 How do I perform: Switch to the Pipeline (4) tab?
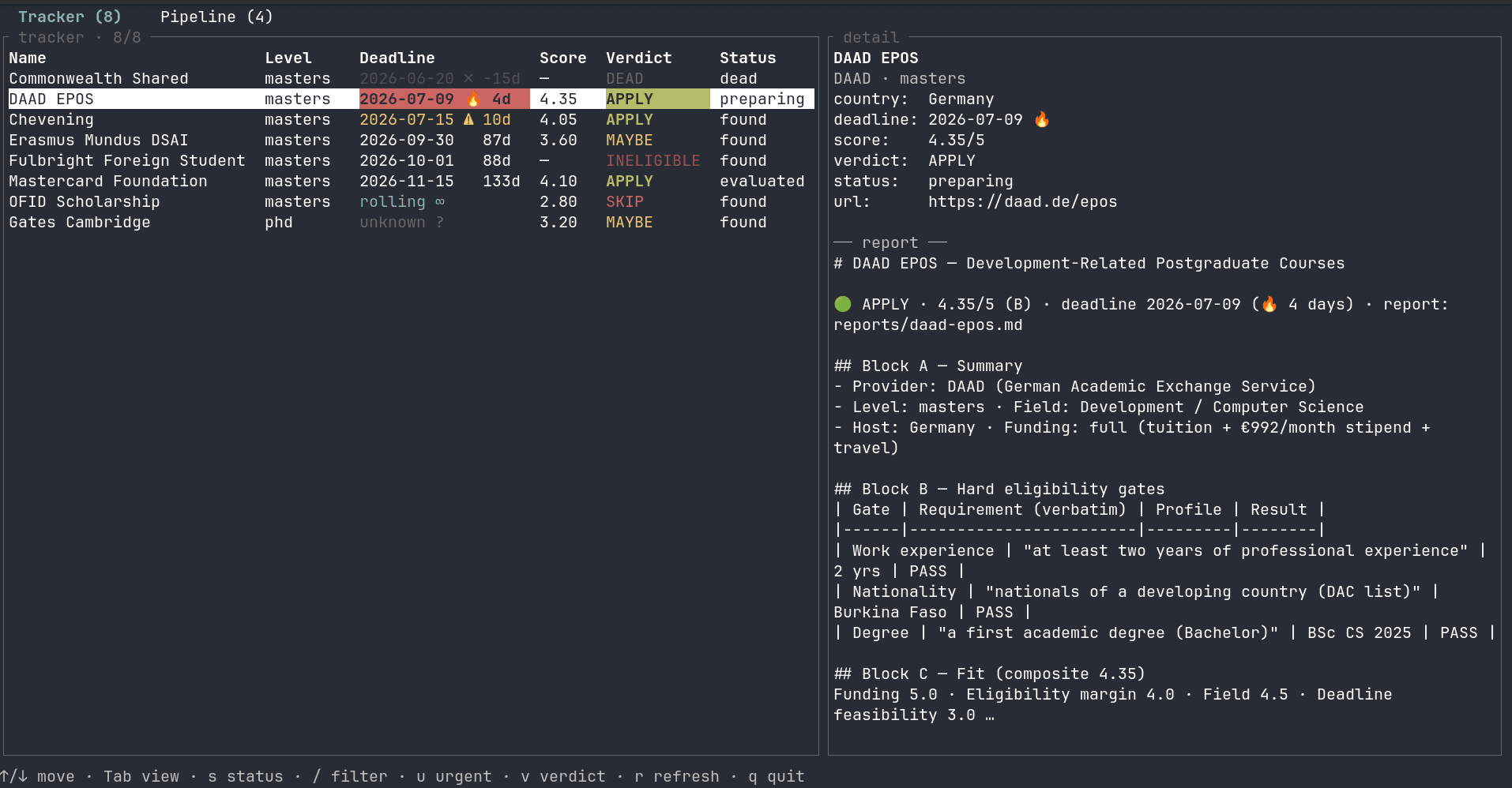coord(216,17)
